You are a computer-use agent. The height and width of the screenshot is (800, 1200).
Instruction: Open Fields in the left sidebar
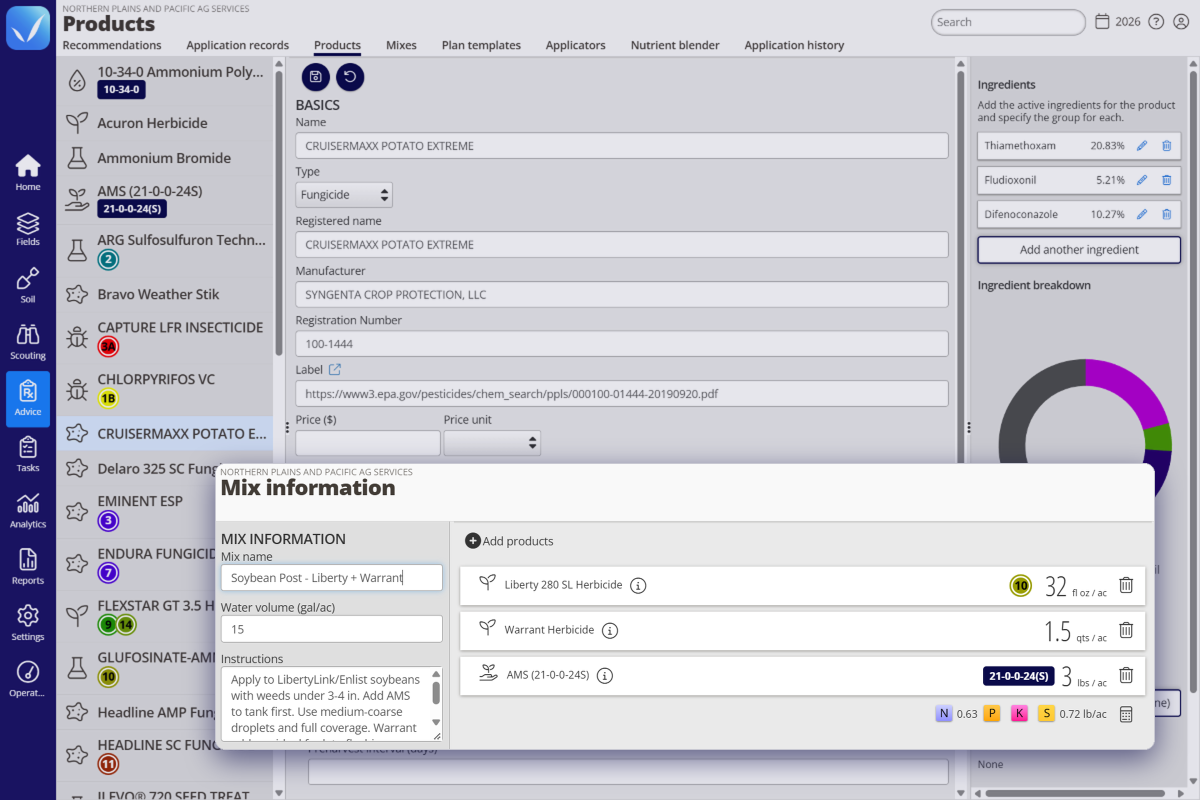pyautogui.click(x=28, y=228)
